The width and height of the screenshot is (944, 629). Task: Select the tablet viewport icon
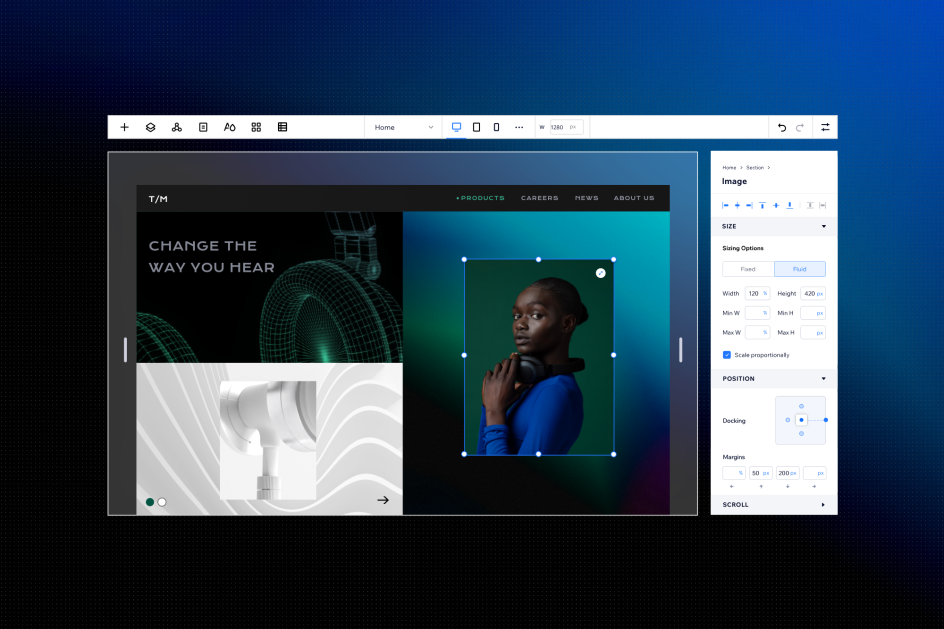coord(476,127)
